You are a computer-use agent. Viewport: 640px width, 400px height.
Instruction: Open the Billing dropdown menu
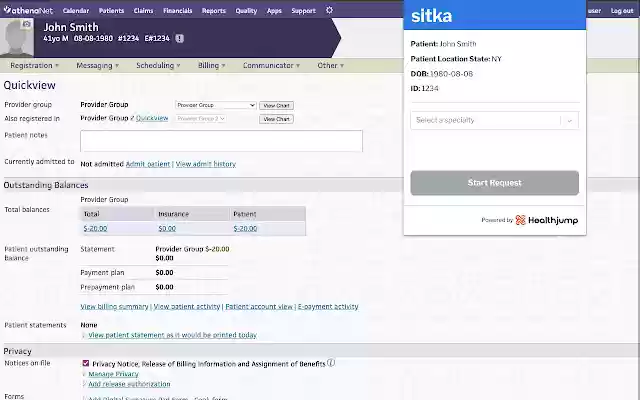click(211, 65)
